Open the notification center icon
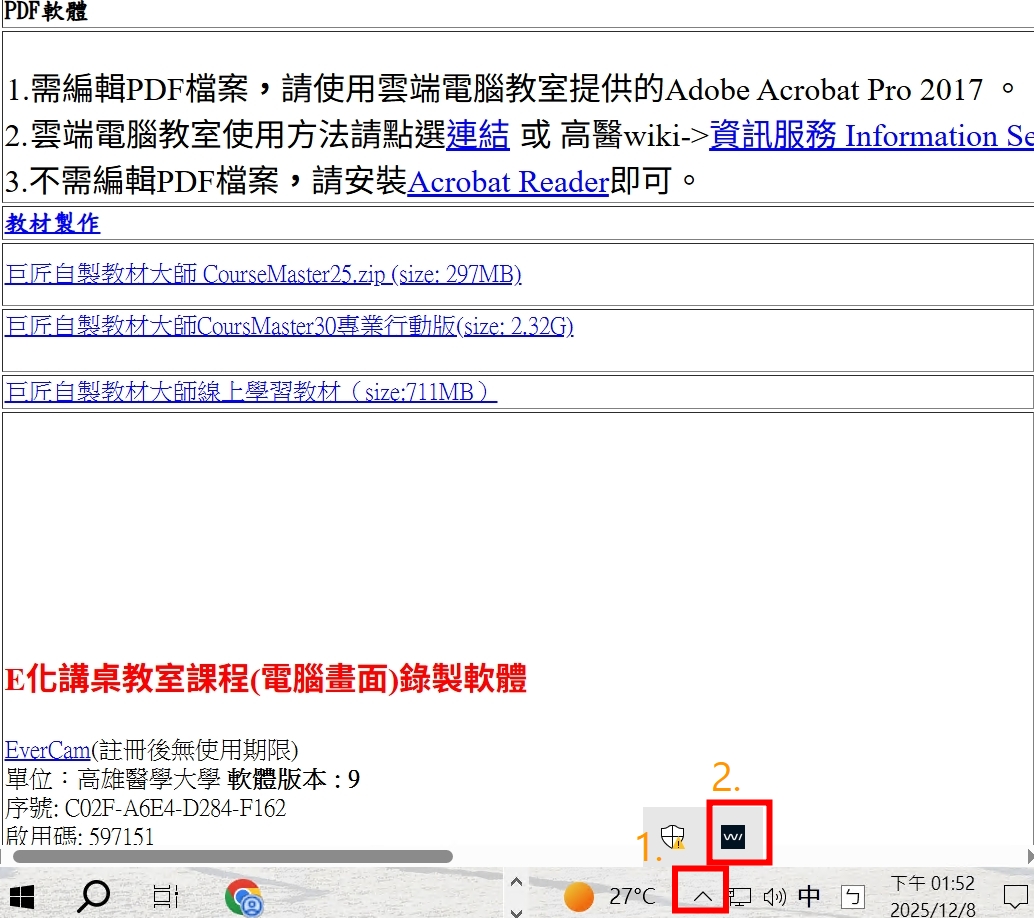Image resolution: width=1034 pixels, height=918 pixels. click(x=1014, y=896)
